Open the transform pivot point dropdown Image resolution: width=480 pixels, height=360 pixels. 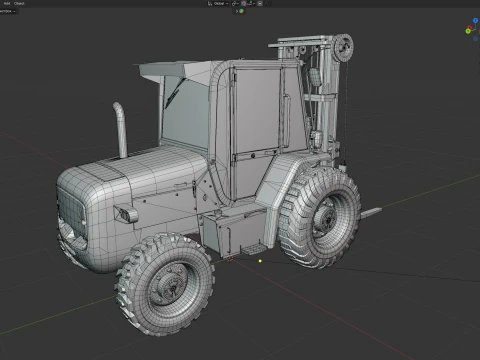235,3
